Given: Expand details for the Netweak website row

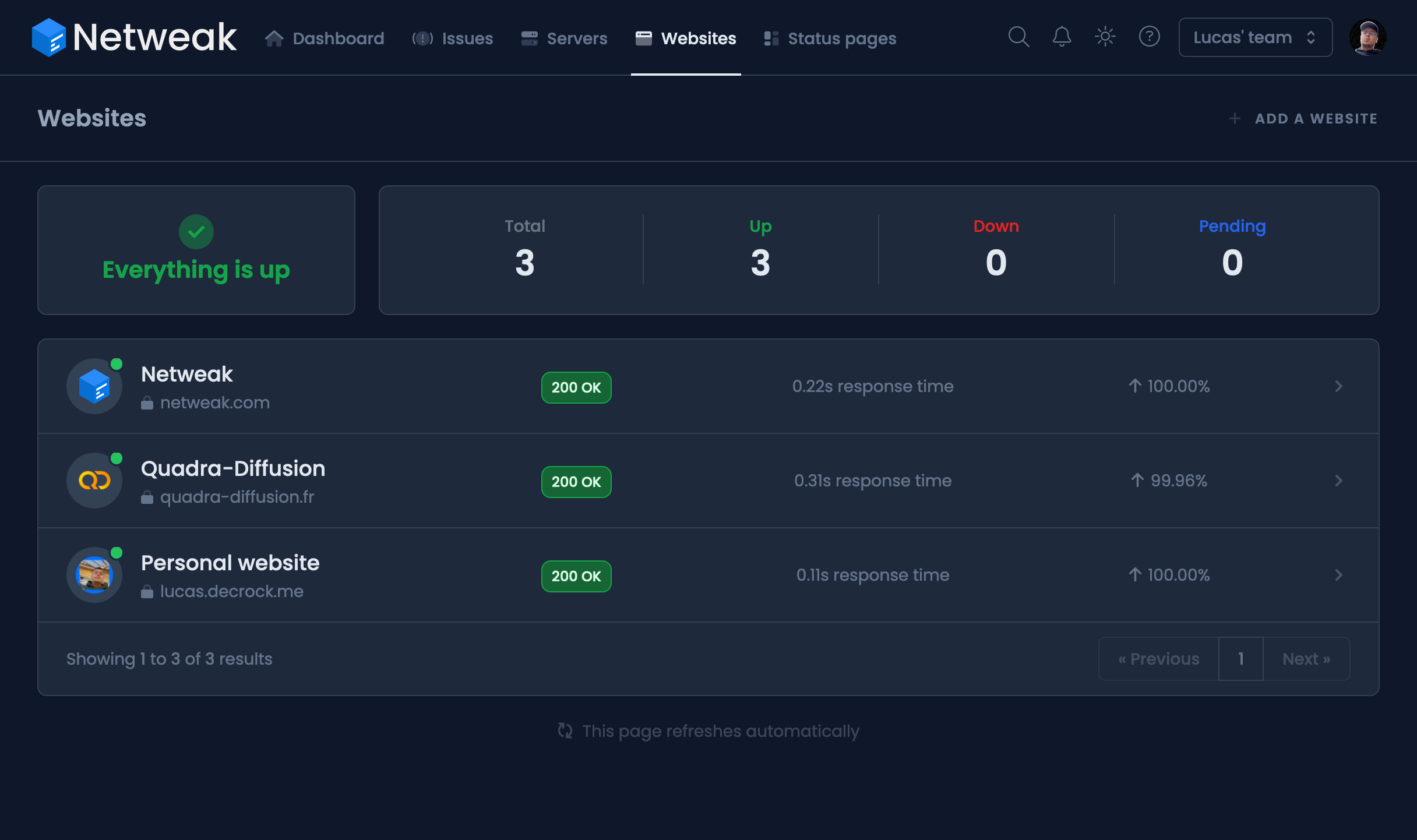Looking at the screenshot, I should click(x=1338, y=386).
